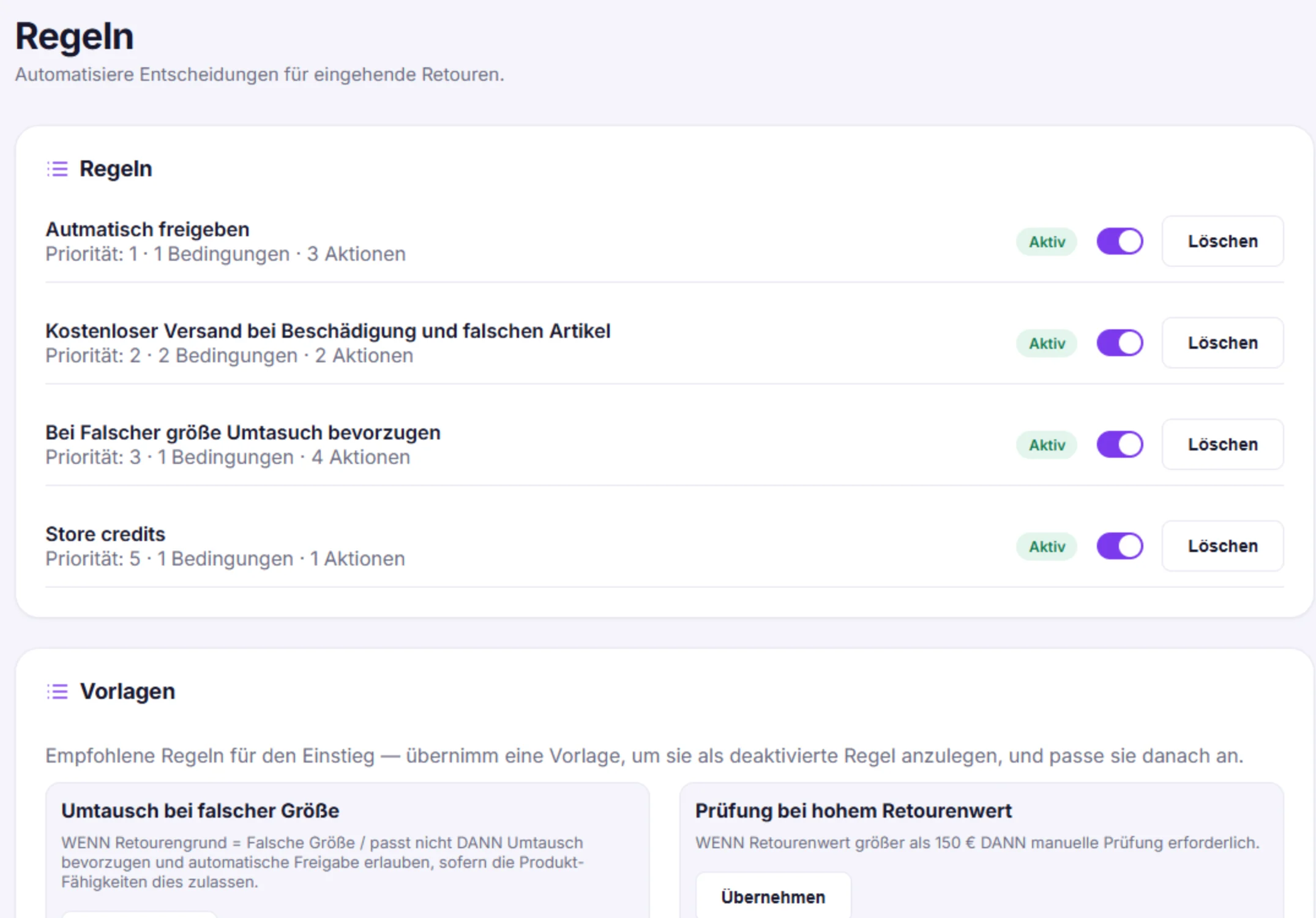The height and width of the screenshot is (918, 1316).
Task: Deactivate the Store credits rule toggle
Action: (x=1120, y=546)
